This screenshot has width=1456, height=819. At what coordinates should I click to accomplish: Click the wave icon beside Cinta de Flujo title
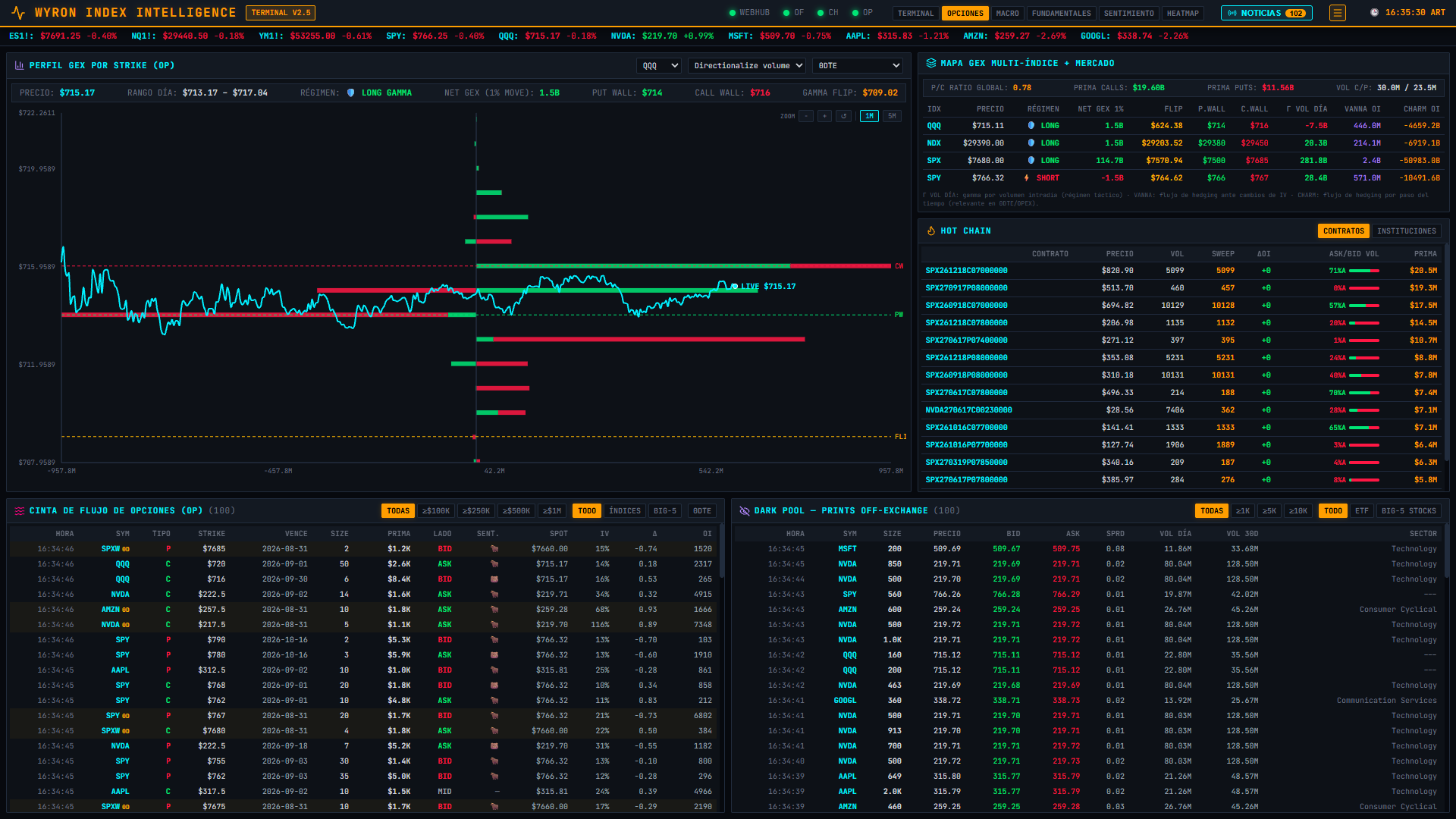[19, 511]
